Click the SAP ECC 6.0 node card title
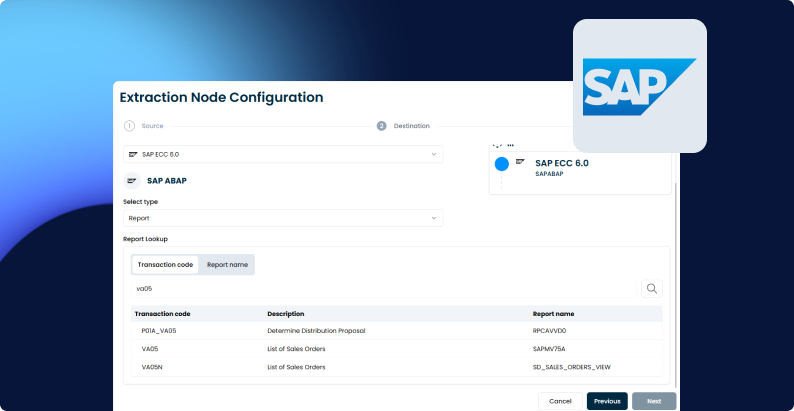Screen dimensions: 794x411 (562, 163)
